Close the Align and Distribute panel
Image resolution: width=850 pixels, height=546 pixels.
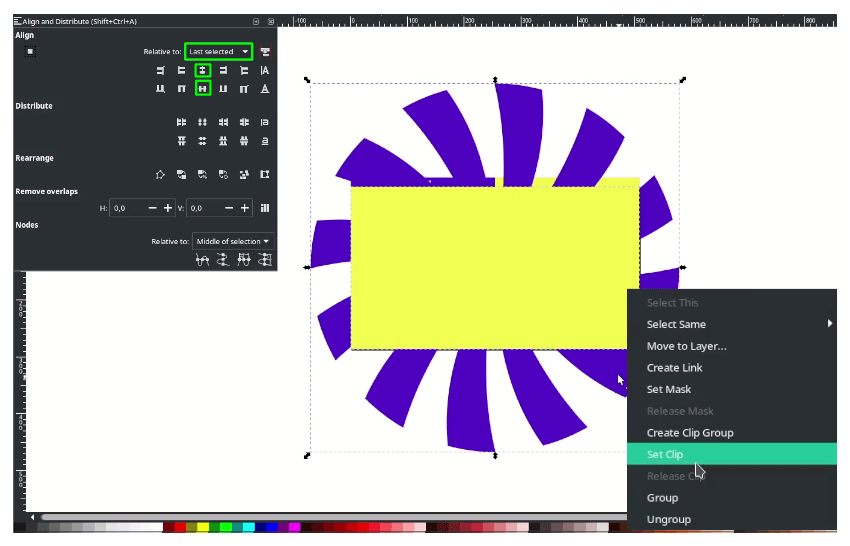tap(271, 22)
